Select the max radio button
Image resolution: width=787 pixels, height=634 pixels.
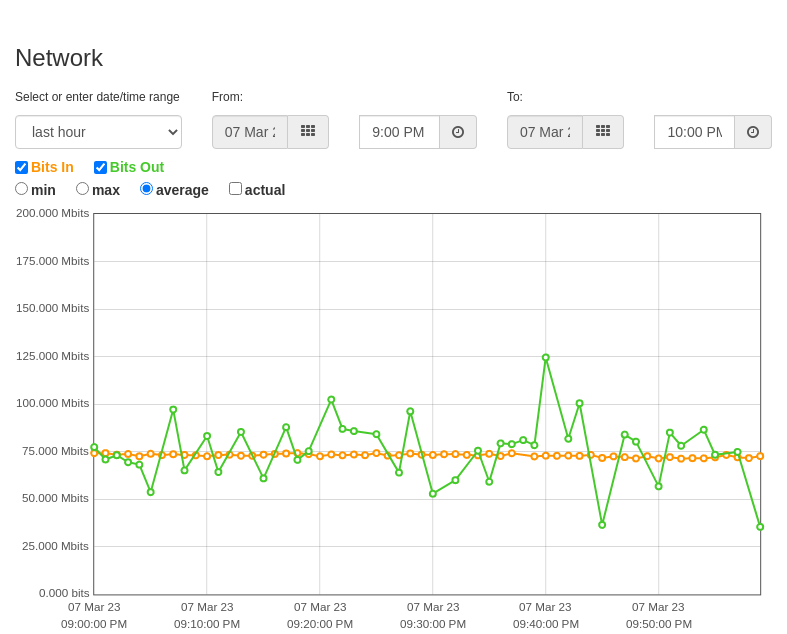tap(82, 189)
